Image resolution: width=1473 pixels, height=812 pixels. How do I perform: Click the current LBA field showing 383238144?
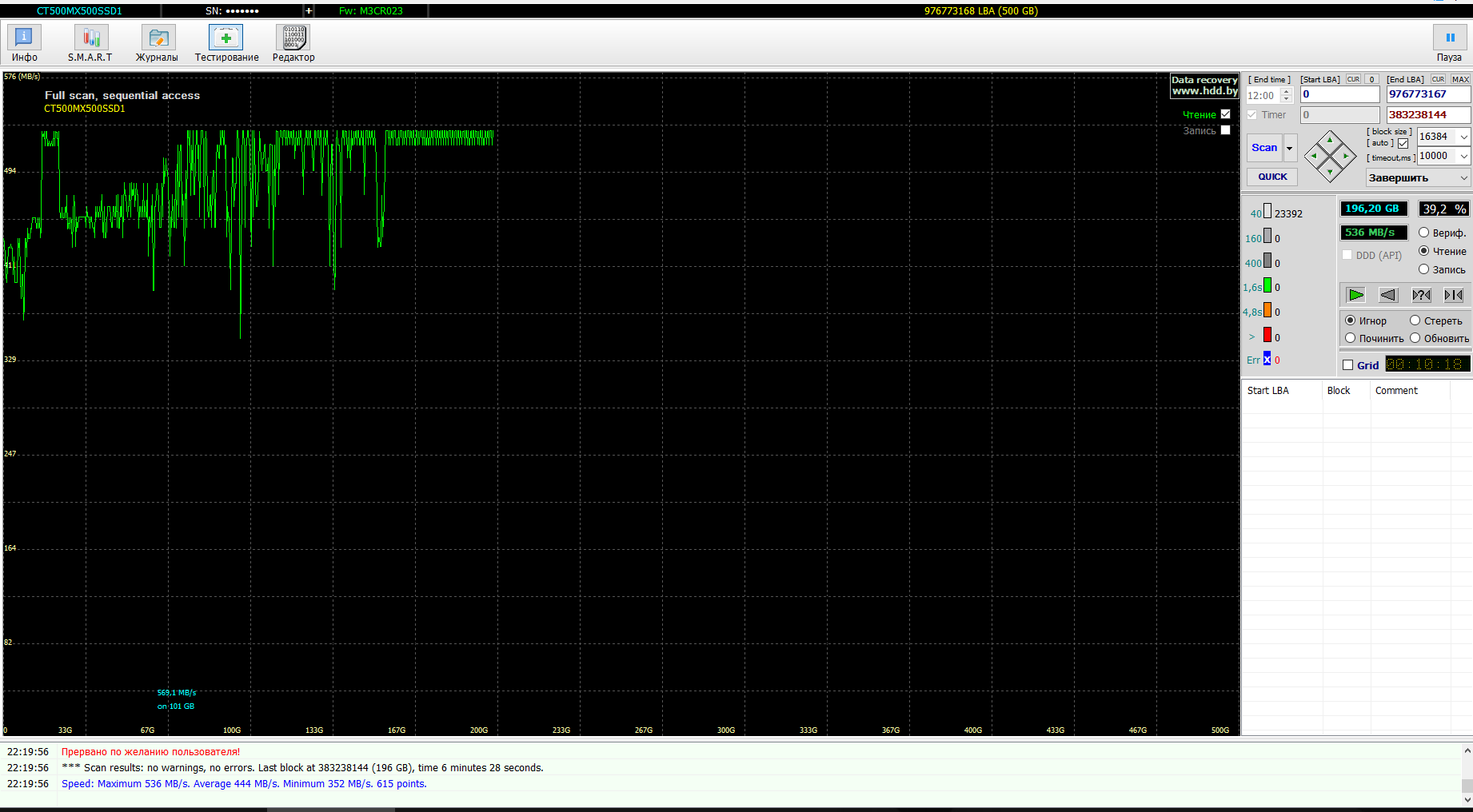click(1428, 114)
